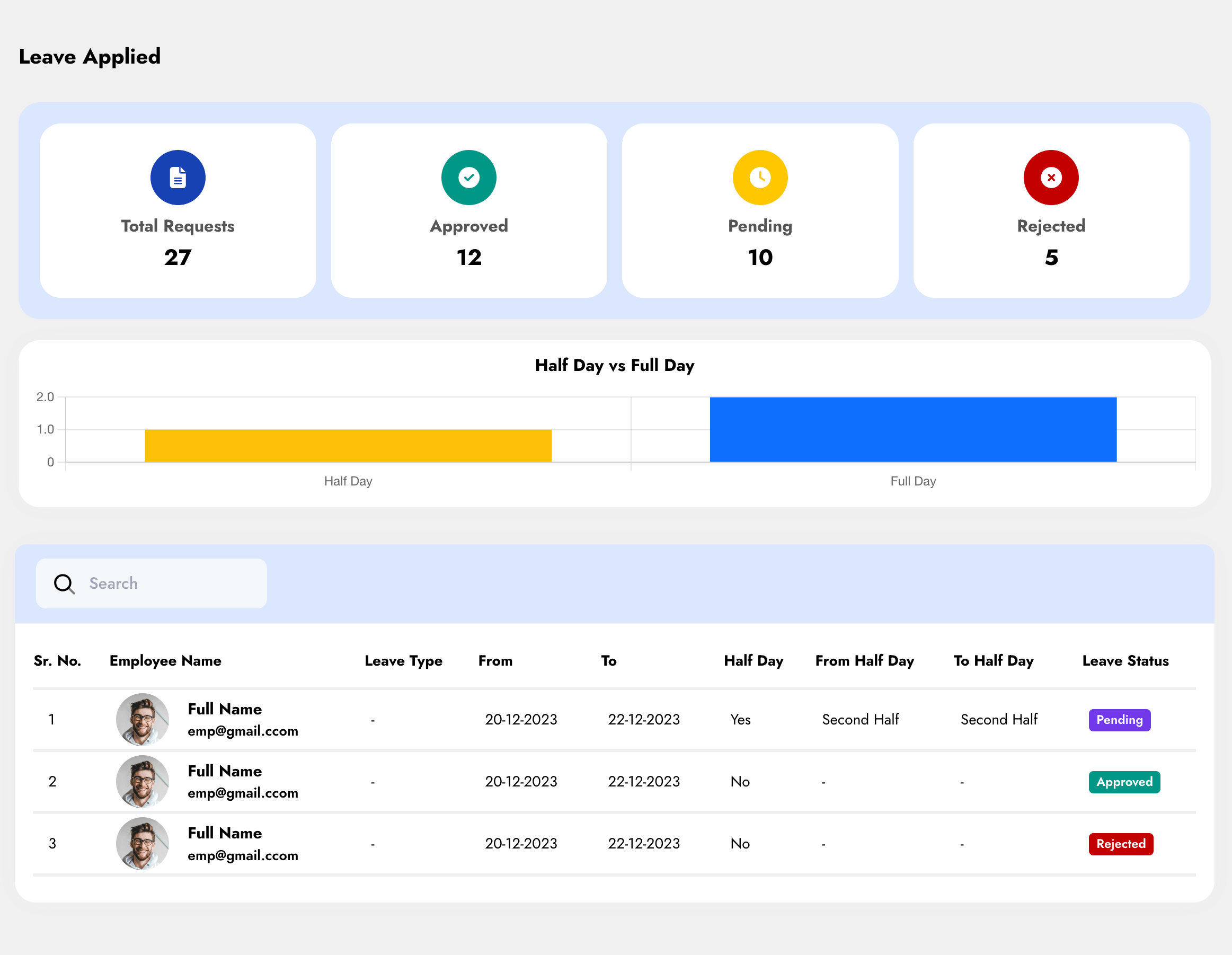
Task: Click the blue Full Day chart bar
Action: tap(912, 429)
